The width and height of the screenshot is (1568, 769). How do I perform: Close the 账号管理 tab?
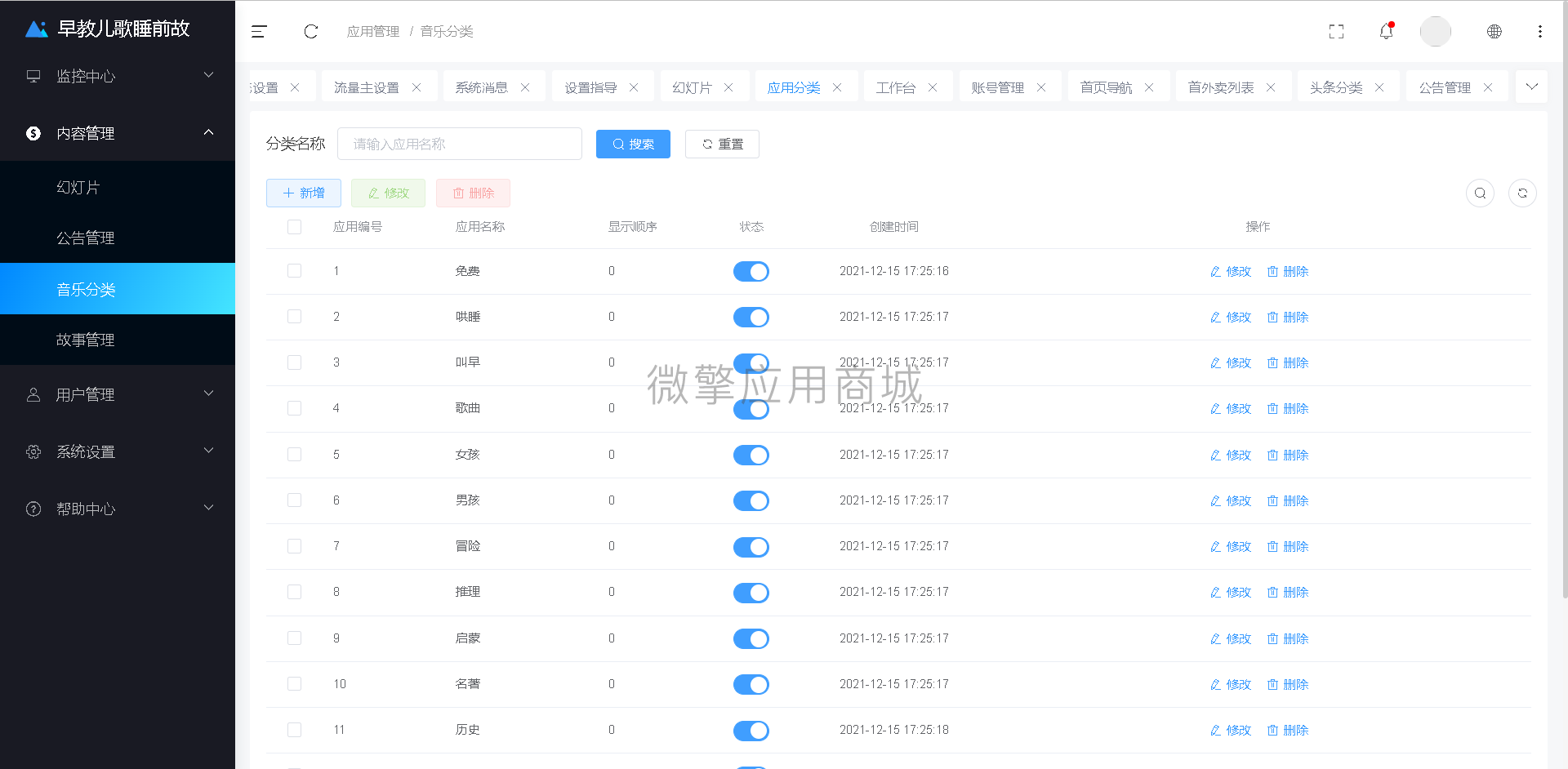[1041, 87]
